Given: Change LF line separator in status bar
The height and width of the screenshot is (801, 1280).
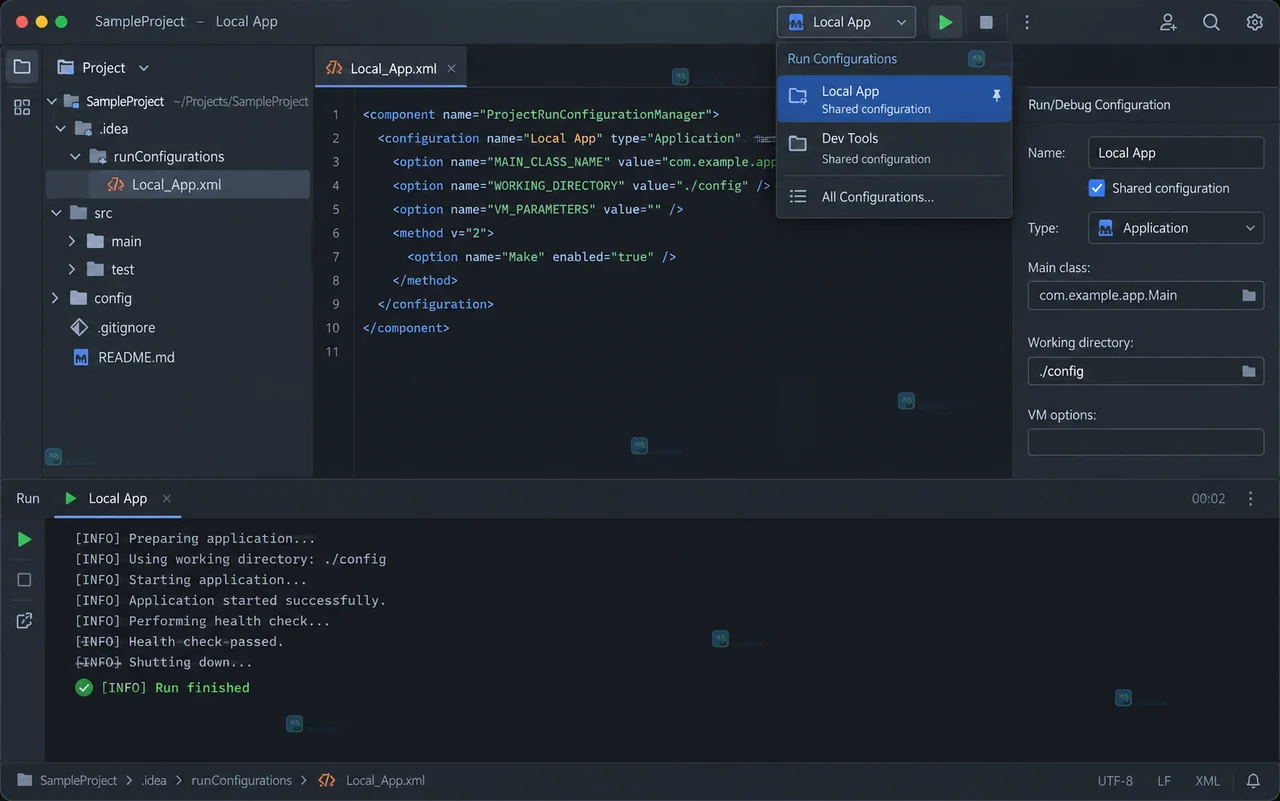Looking at the screenshot, I should pos(1164,780).
